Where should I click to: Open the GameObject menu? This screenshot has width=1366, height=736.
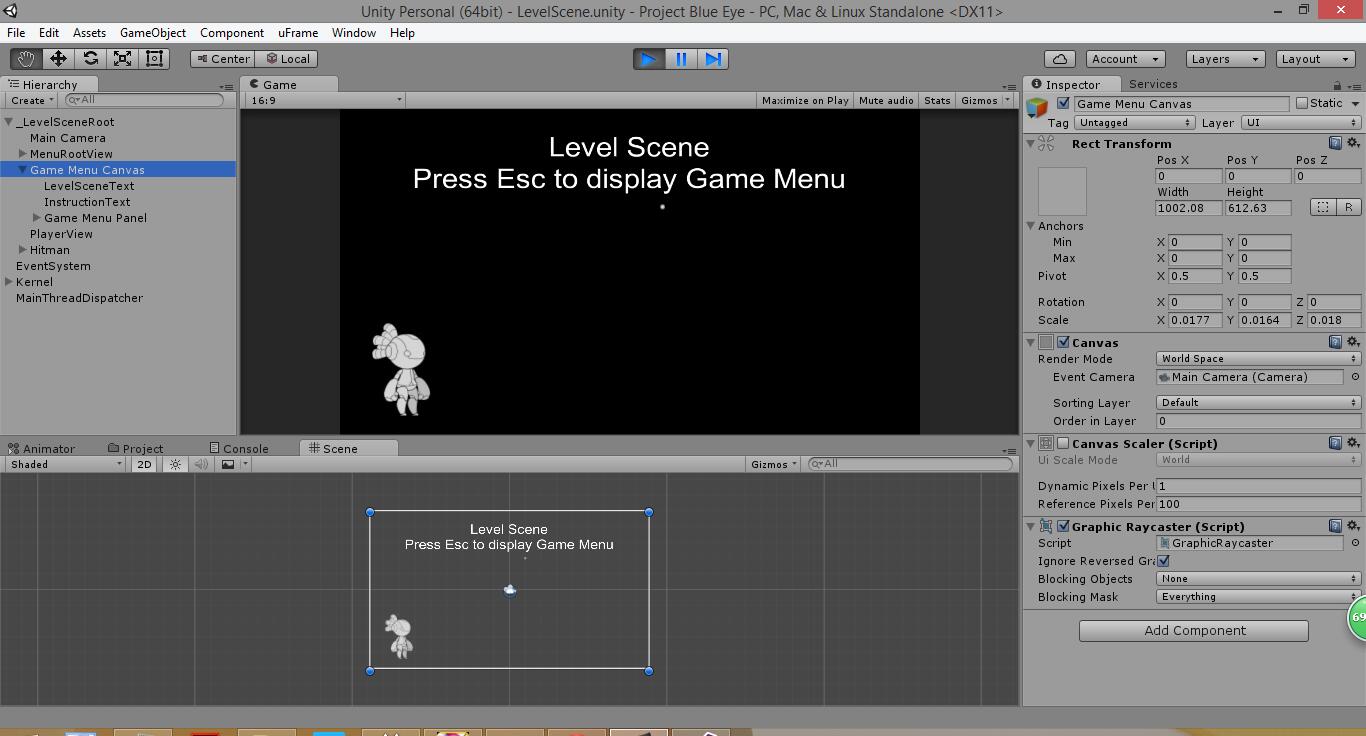pos(152,33)
